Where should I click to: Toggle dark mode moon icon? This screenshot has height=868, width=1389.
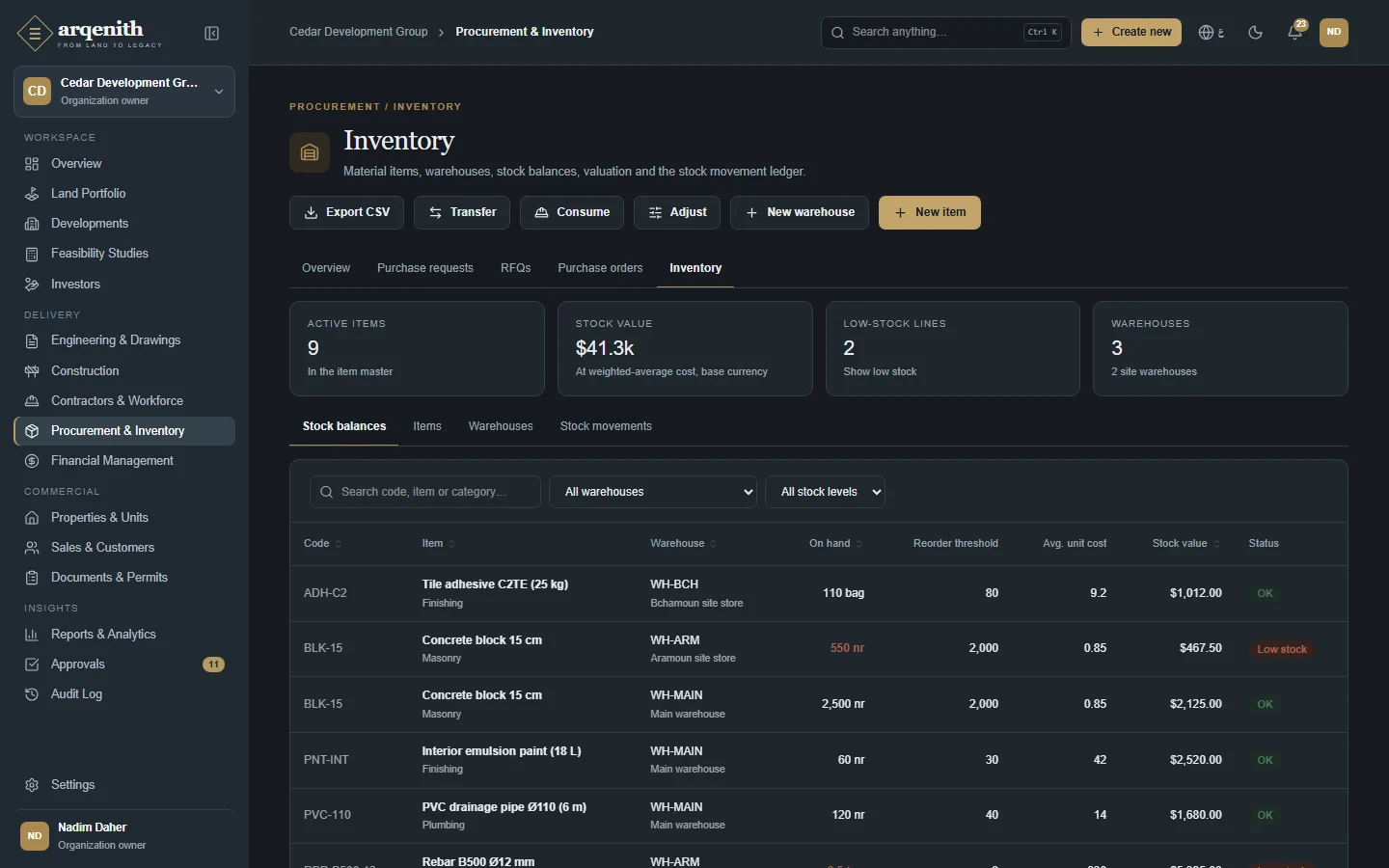point(1255,33)
